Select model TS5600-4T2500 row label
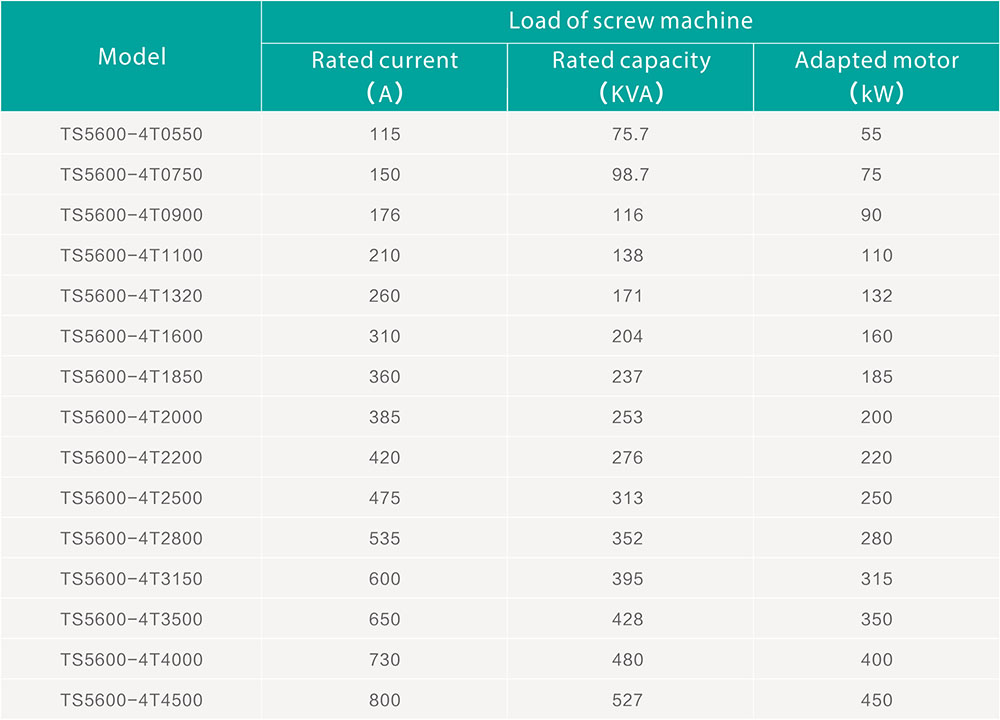Screen dimensions: 1000x720 pos(131,498)
